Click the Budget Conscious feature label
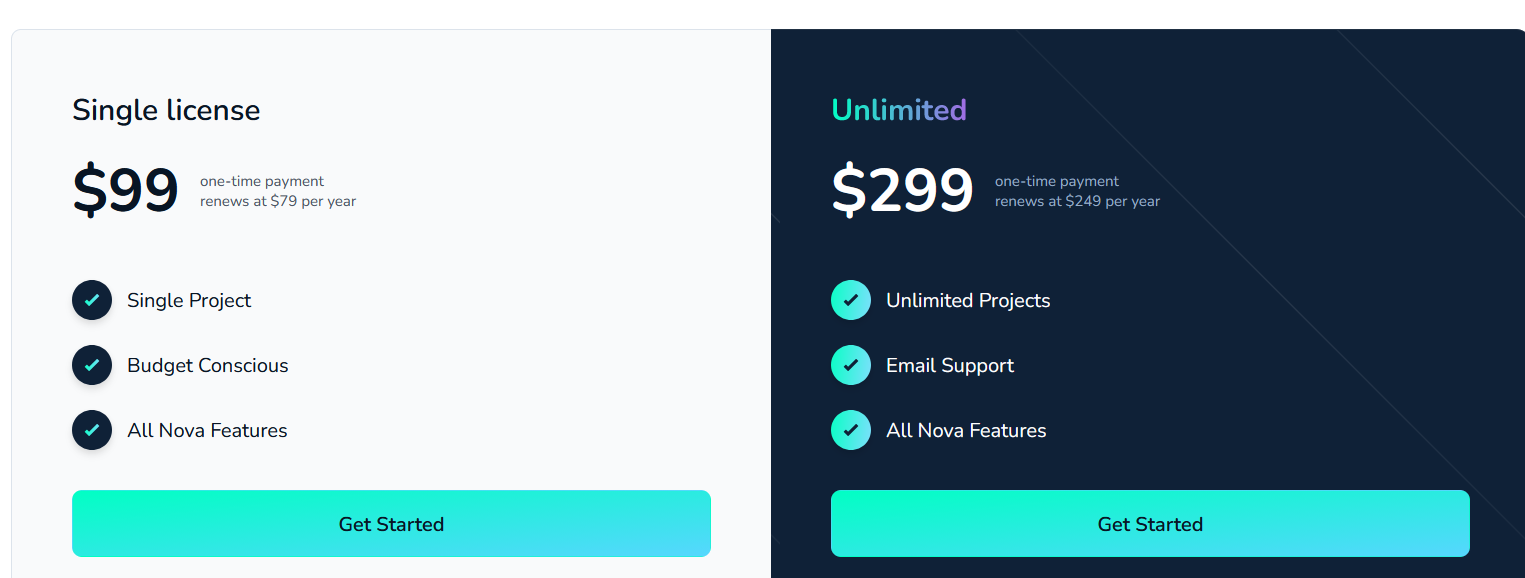Screen dimensions: 1525x578 pyautogui.click(x=207, y=365)
